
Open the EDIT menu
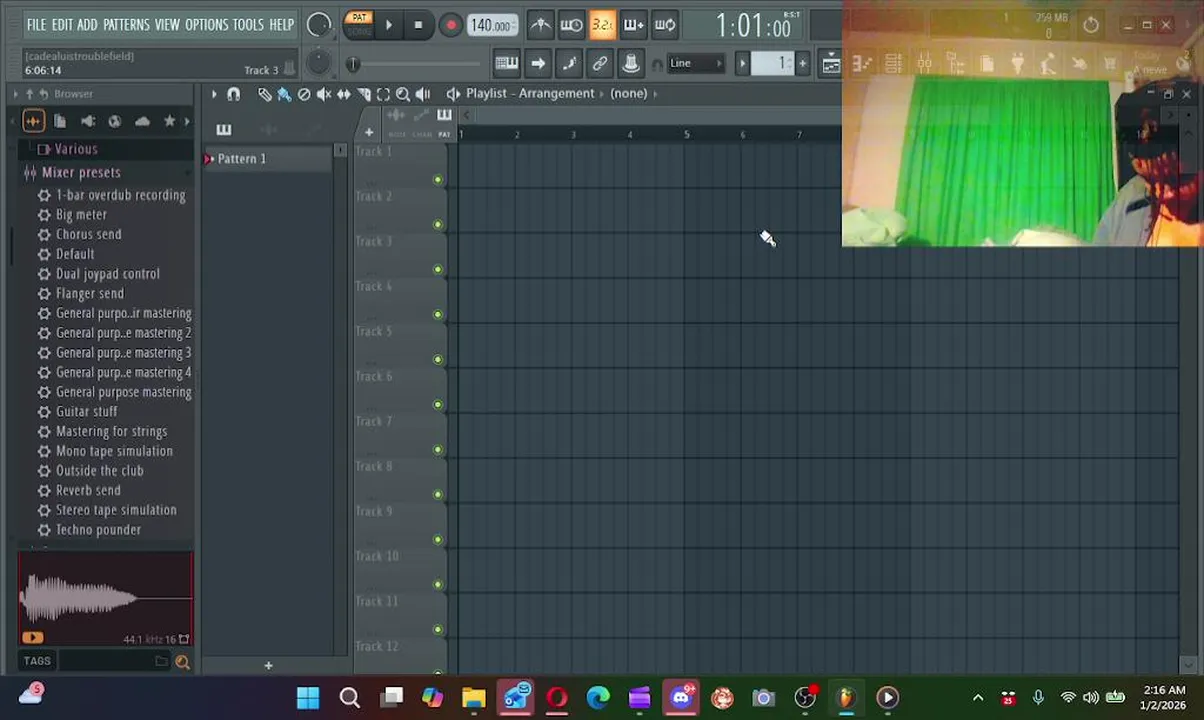(62, 24)
